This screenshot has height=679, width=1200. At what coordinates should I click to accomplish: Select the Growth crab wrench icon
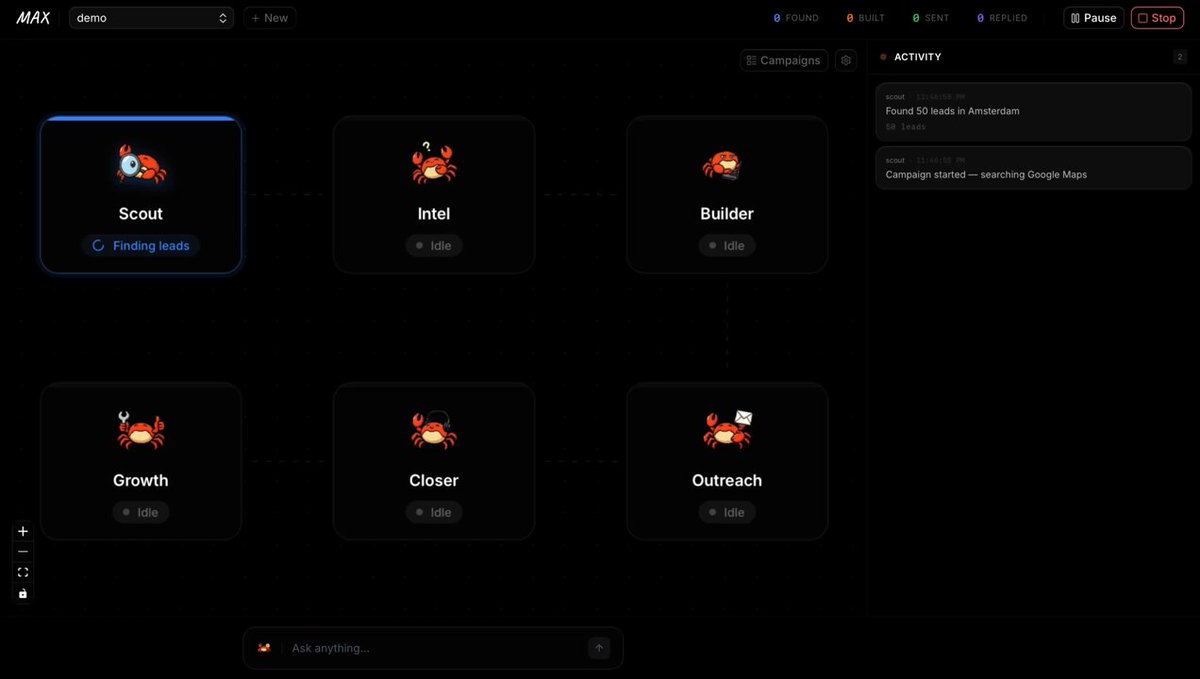click(141, 430)
